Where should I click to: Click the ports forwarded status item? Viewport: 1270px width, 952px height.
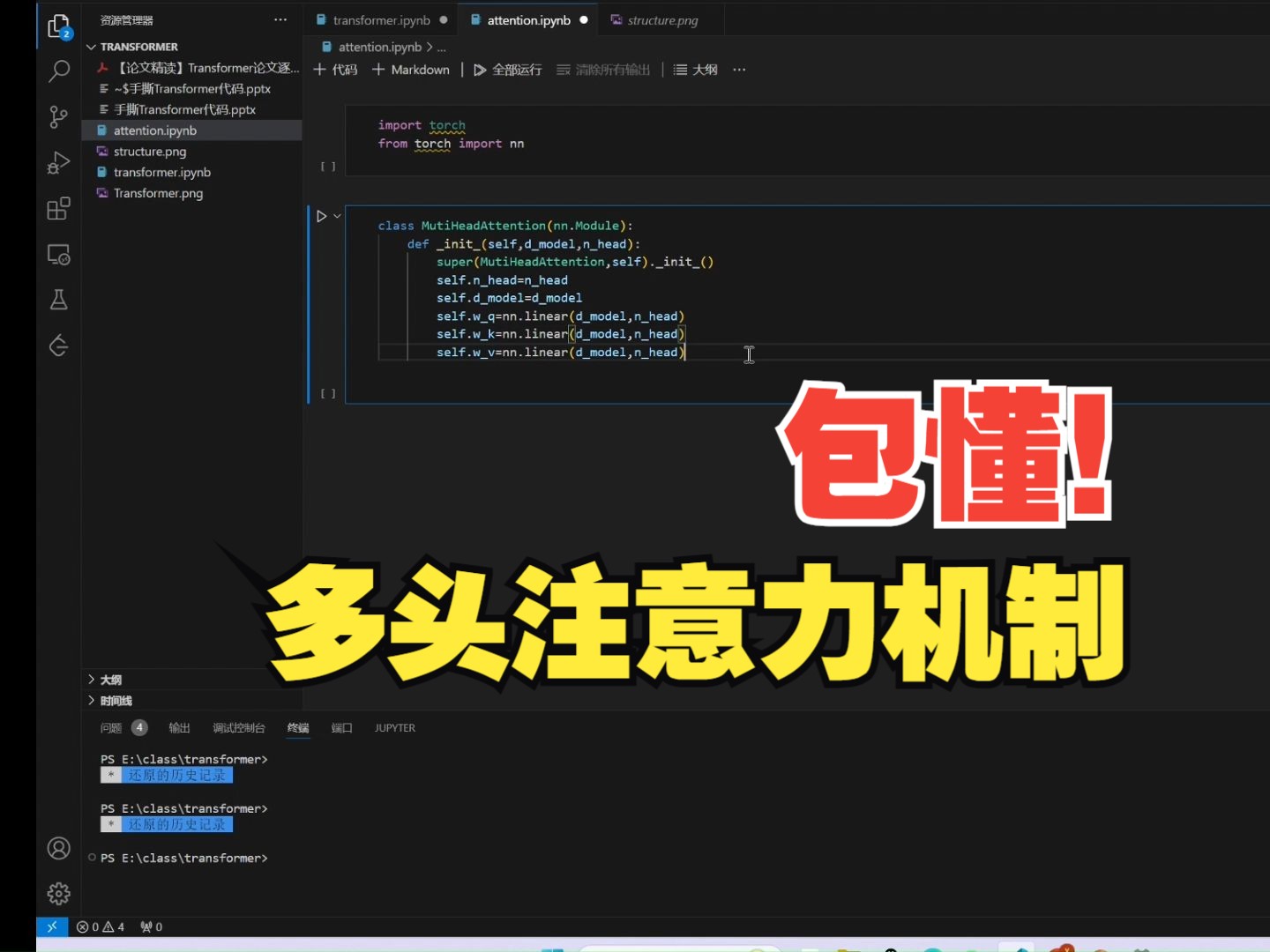(152, 926)
